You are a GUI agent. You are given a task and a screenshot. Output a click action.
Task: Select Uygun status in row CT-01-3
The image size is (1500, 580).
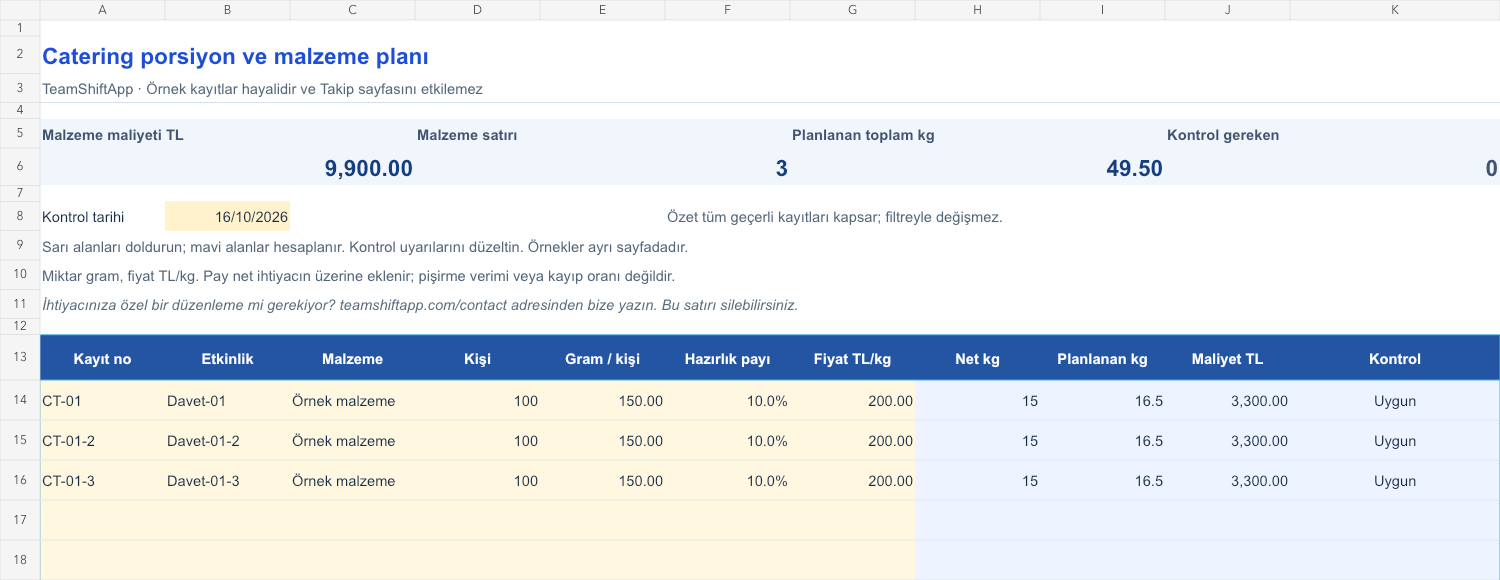pyautogui.click(x=1395, y=481)
